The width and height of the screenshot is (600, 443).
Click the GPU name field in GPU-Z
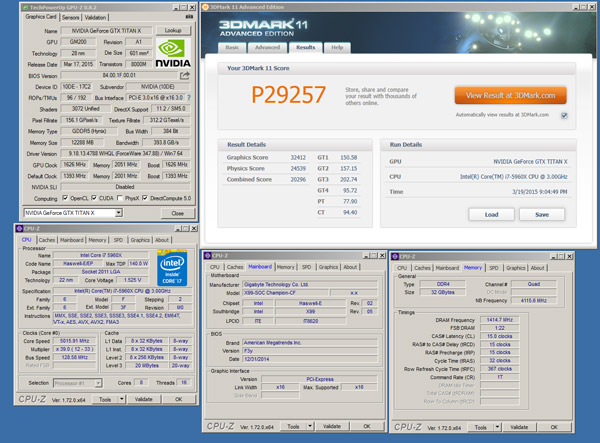[106, 31]
